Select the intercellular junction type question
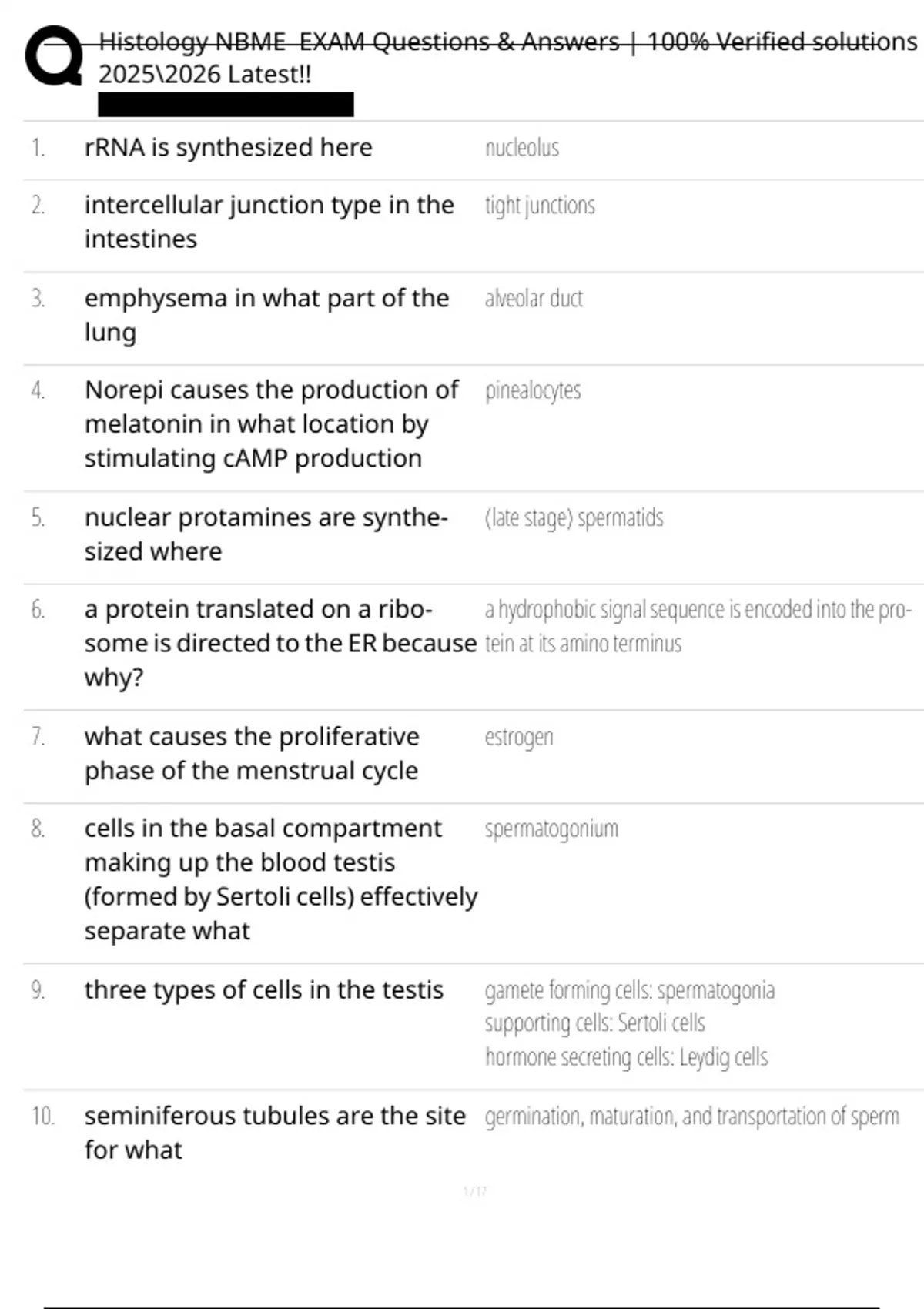924x1309 pixels. 269,222
